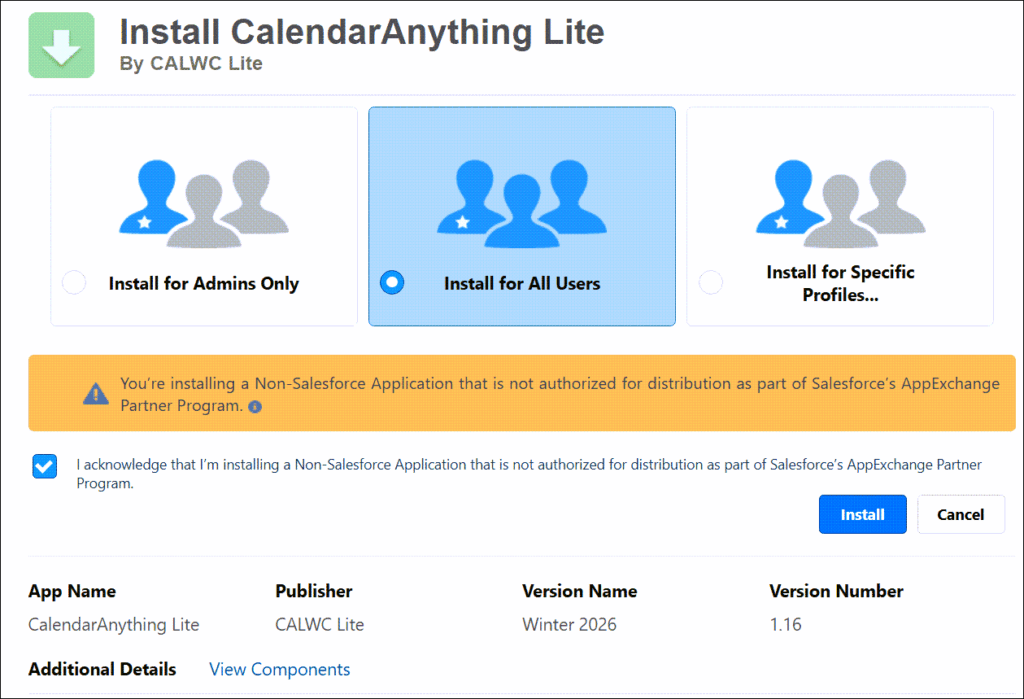
Task: Click the warning triangle icon in banner
Action: [95, 394]
